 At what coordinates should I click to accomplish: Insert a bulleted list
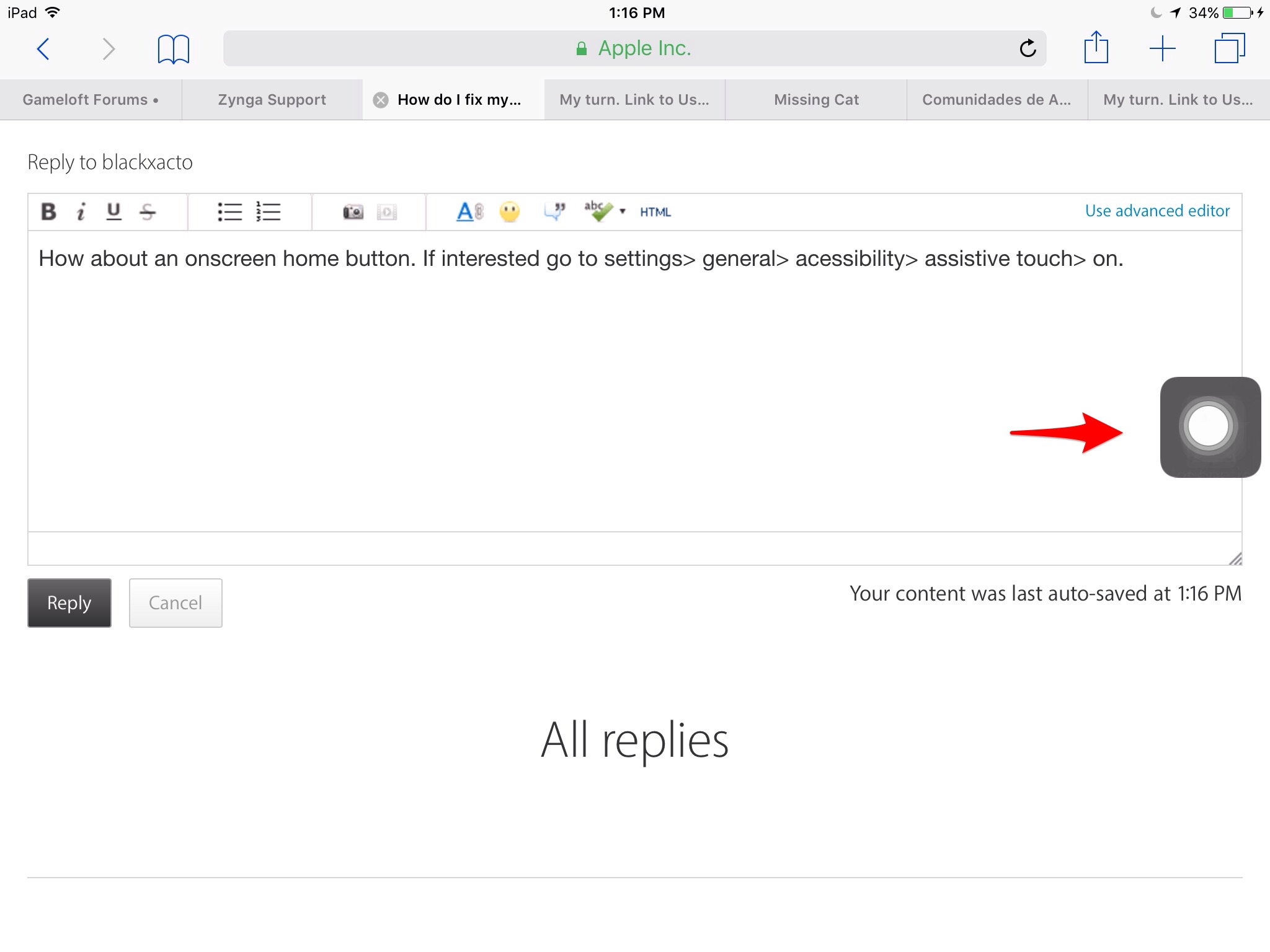pos(229,212)
